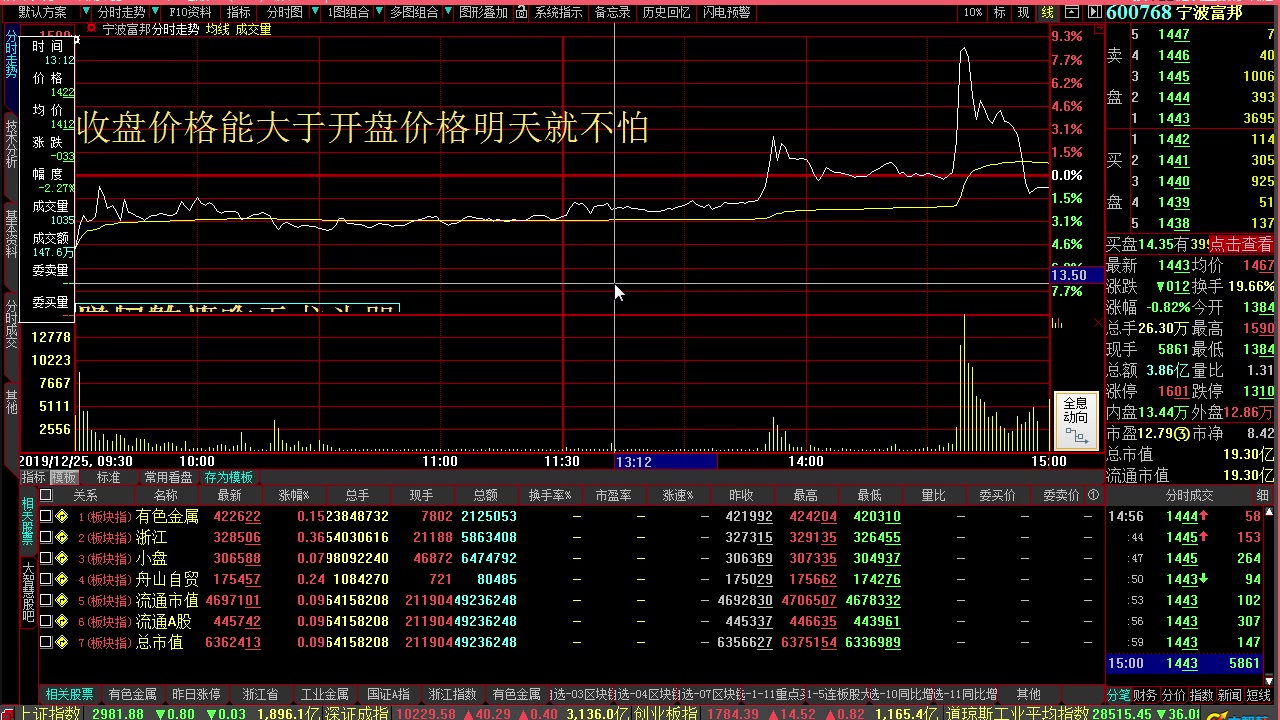Viewport: 1280px width, 720px height.
Task: Click the 存为模板 button
Action: tap(229, 477)
